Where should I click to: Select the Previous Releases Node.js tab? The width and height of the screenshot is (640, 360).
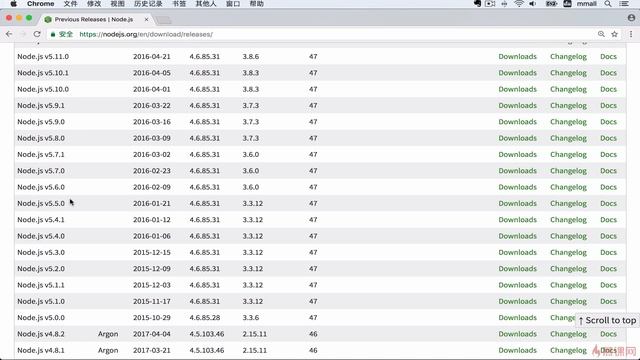(x=94, y=19)
